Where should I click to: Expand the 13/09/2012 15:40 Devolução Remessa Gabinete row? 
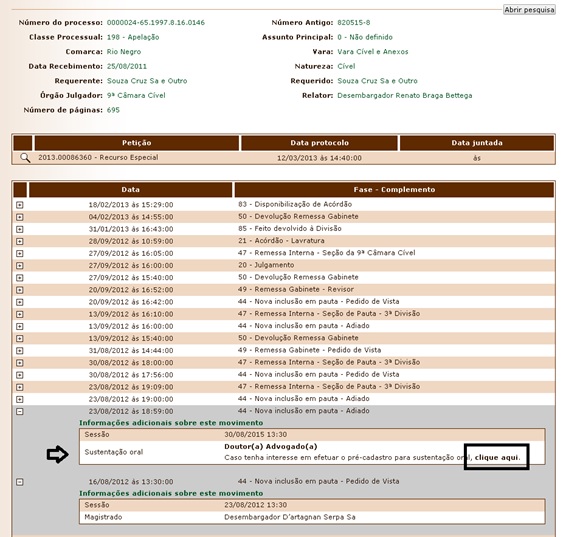pos(20,339)
